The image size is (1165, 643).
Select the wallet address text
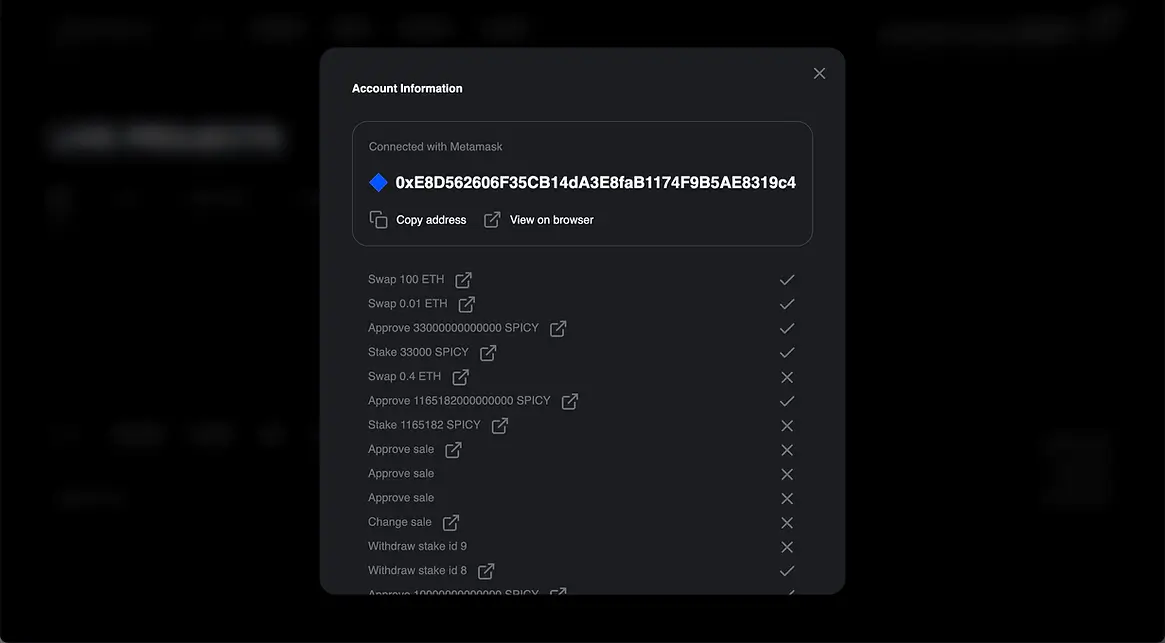pos(595,183)
